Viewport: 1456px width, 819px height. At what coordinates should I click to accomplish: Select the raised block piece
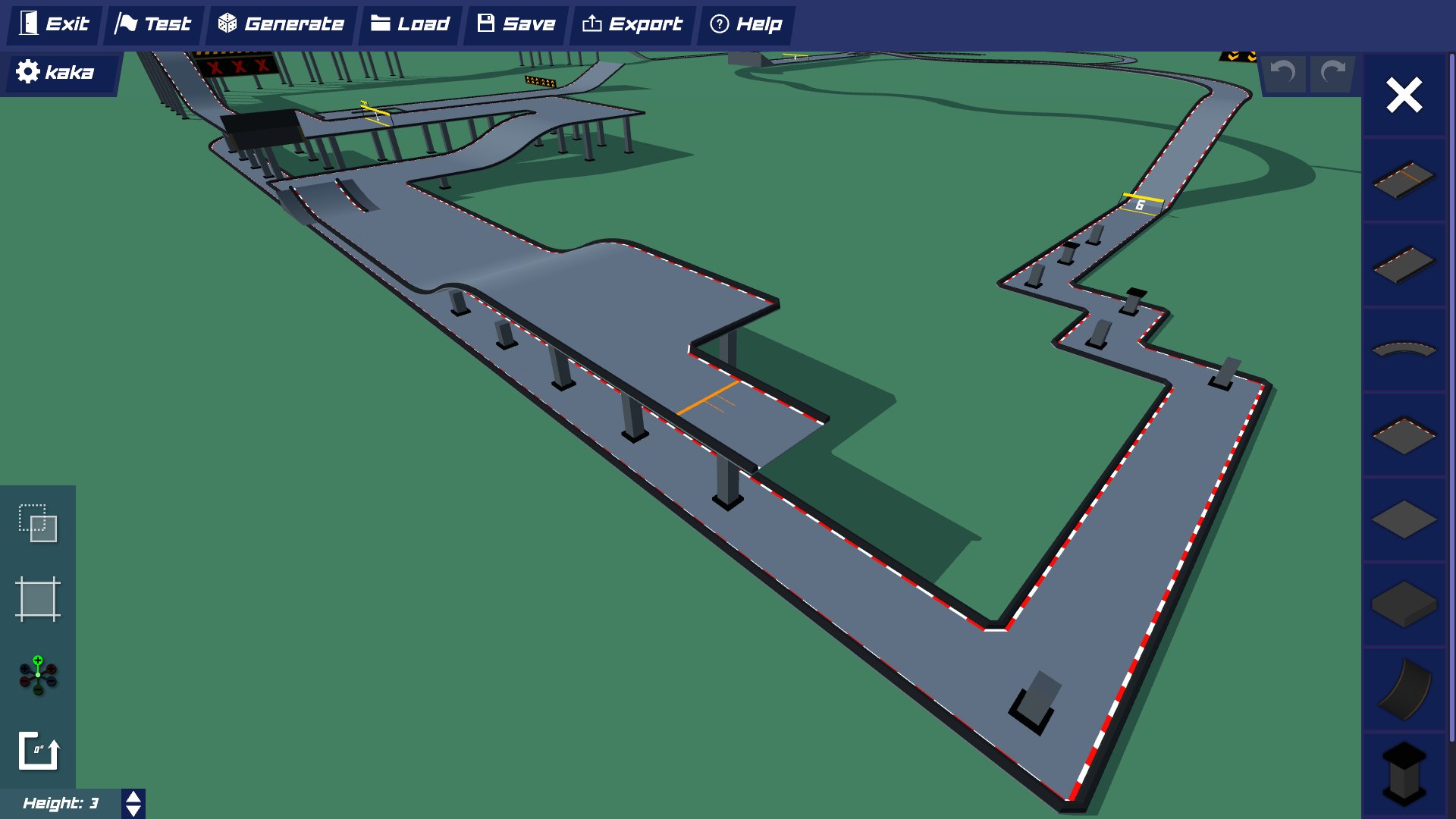(x=1403, y=601)
